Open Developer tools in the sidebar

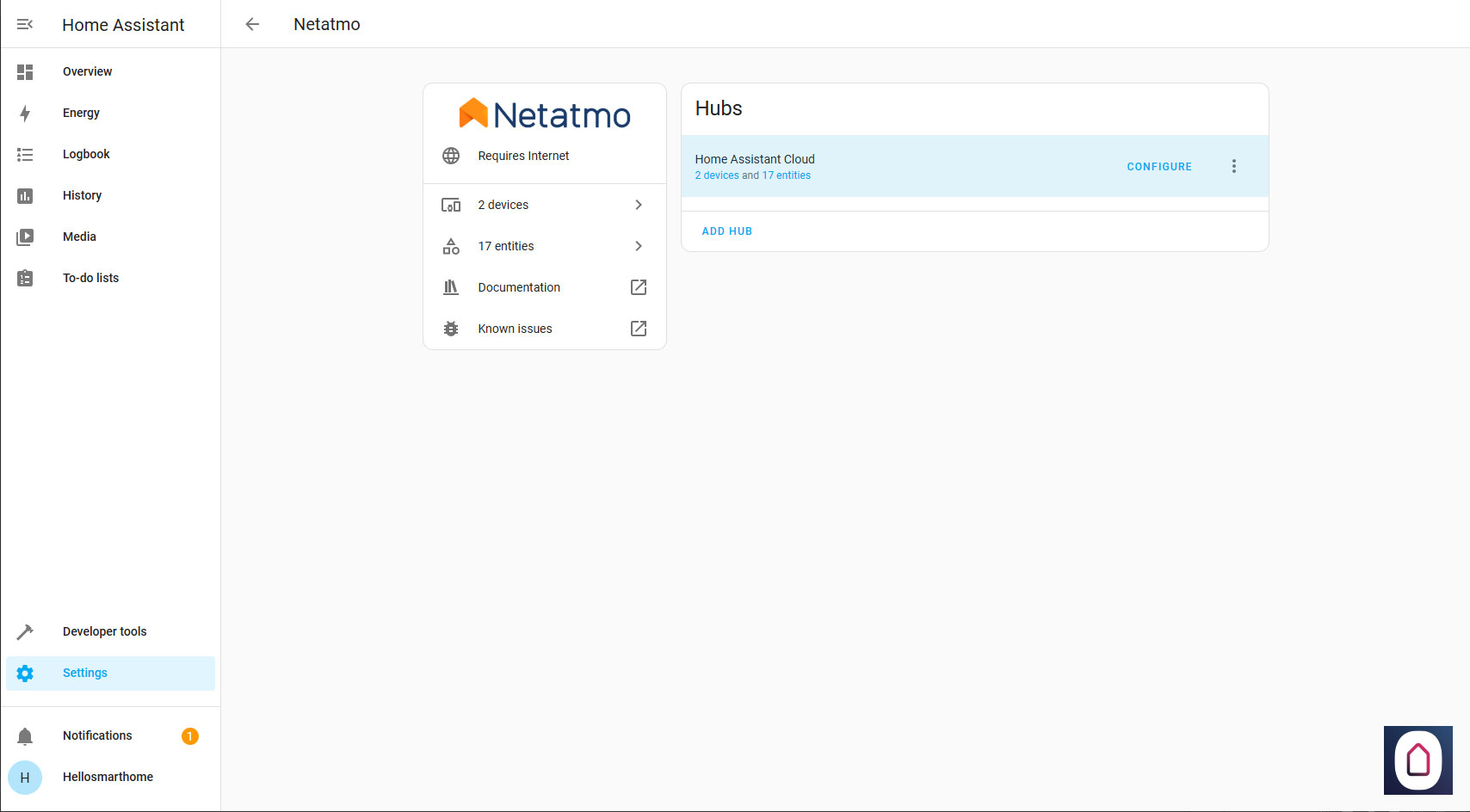(x=110, y=631)
